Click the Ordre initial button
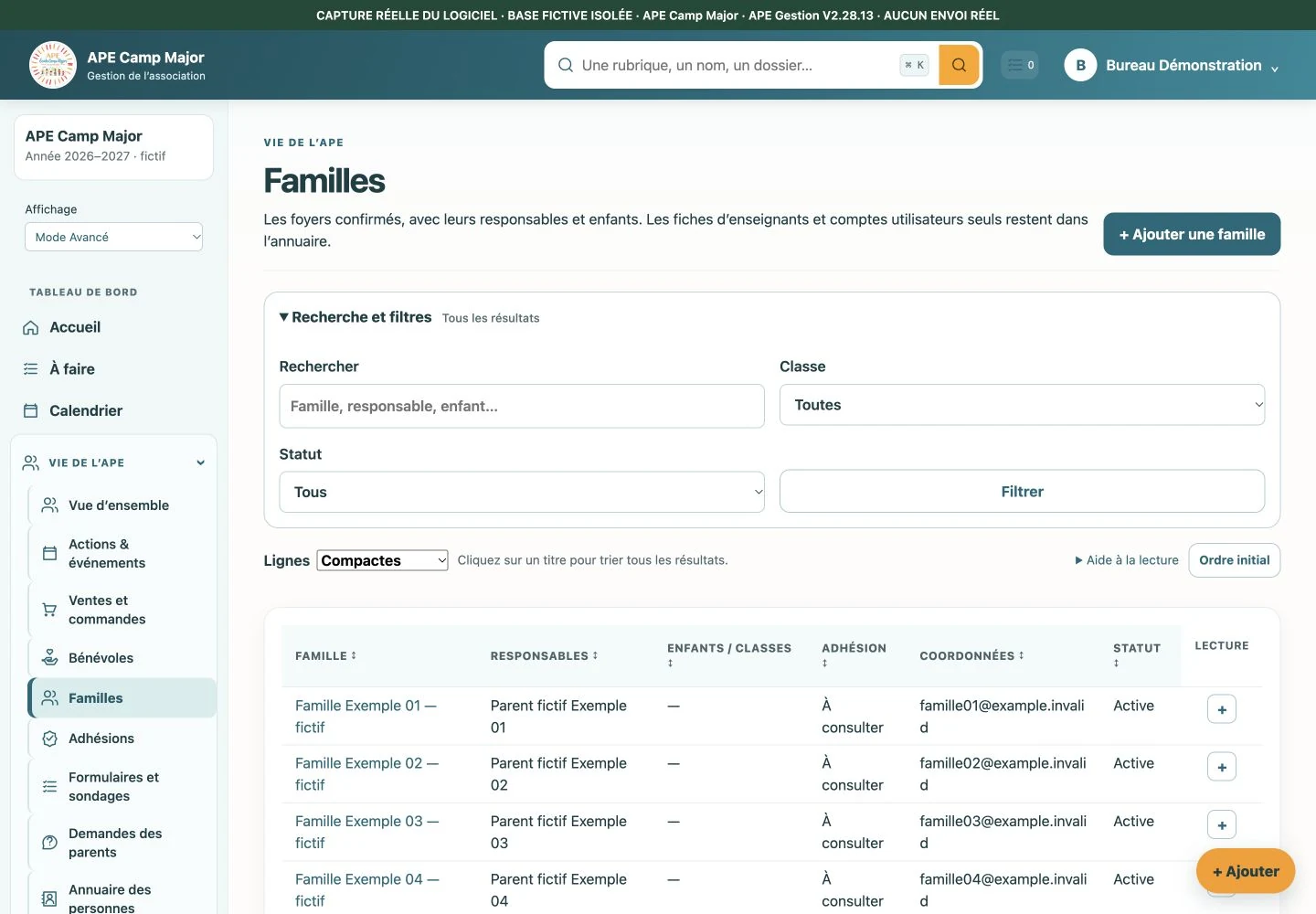Image resolution: width=1316 pixels, height=914 pixels. [x=1234, y=560]
